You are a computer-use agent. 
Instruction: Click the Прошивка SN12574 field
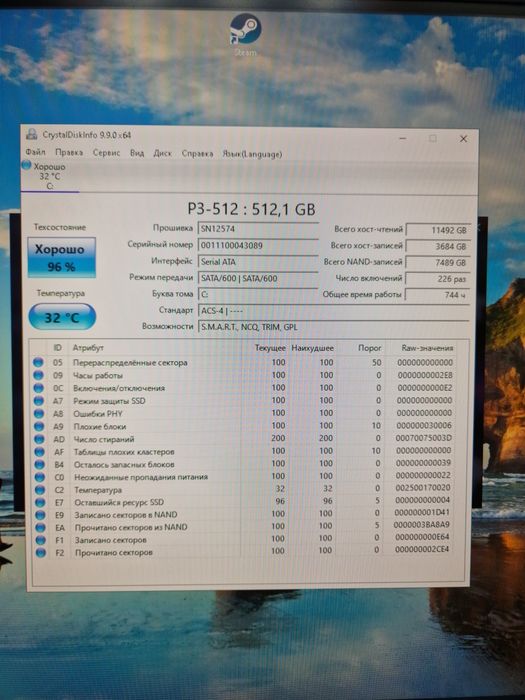[258, 229]
